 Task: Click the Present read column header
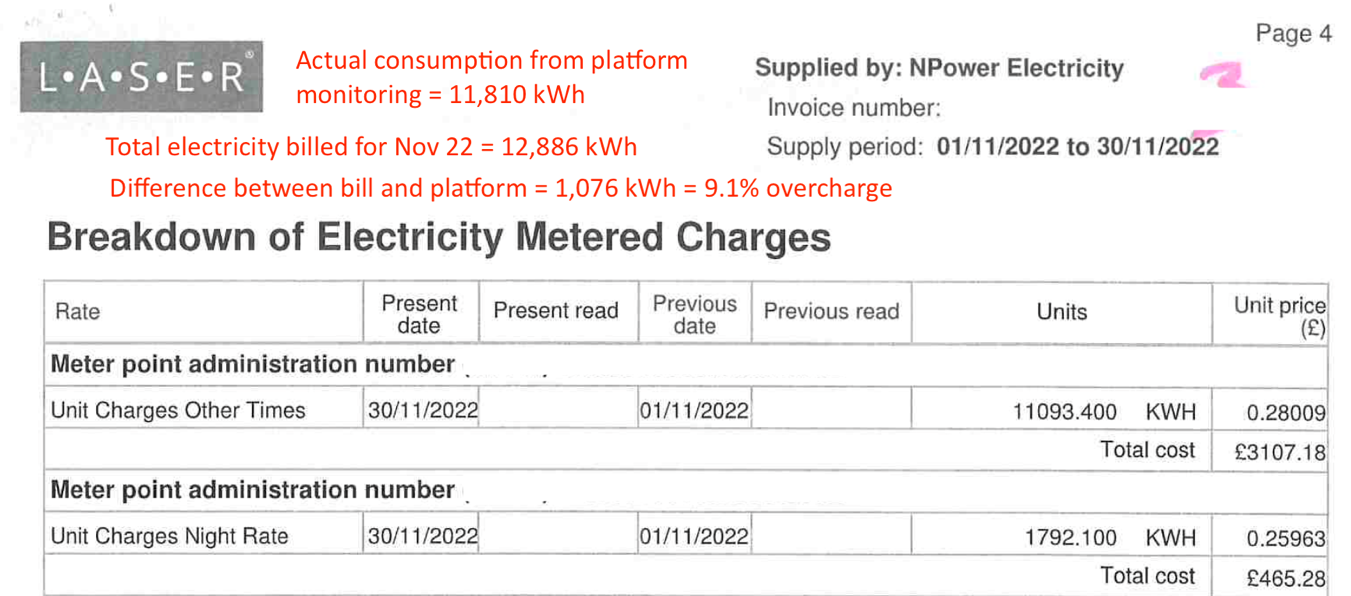(x=556, y=312)
